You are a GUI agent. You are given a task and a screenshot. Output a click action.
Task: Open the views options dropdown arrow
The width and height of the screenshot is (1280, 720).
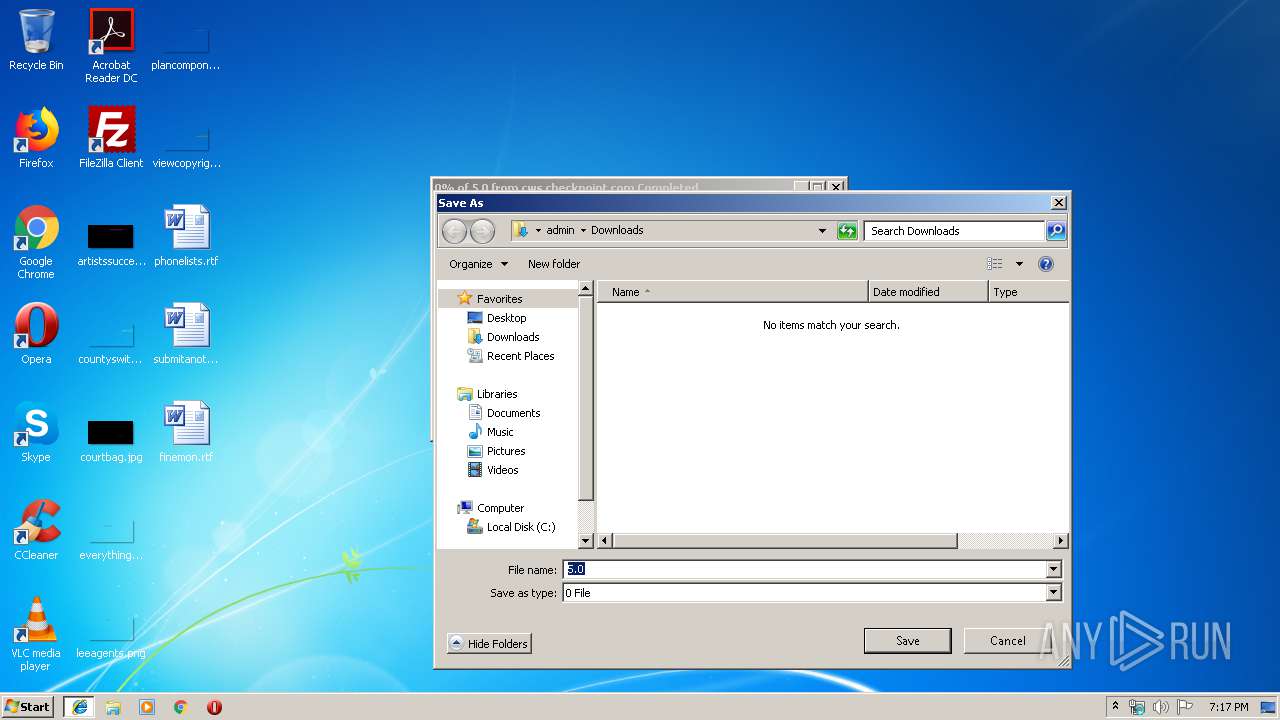coord(1019,264)
